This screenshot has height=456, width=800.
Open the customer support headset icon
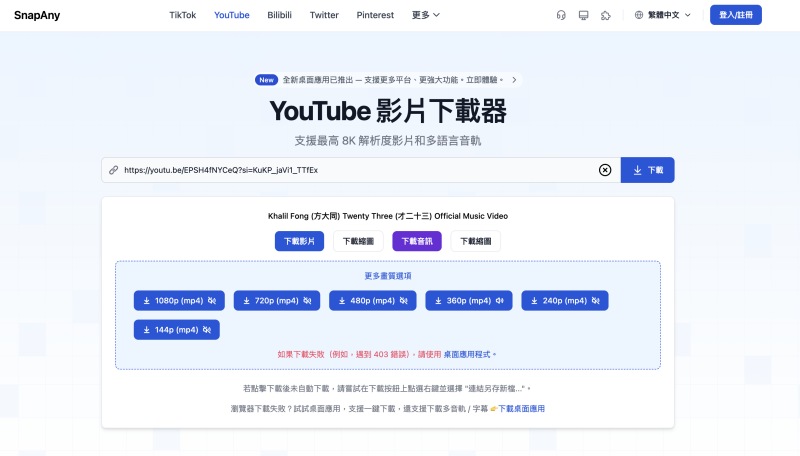561,15
